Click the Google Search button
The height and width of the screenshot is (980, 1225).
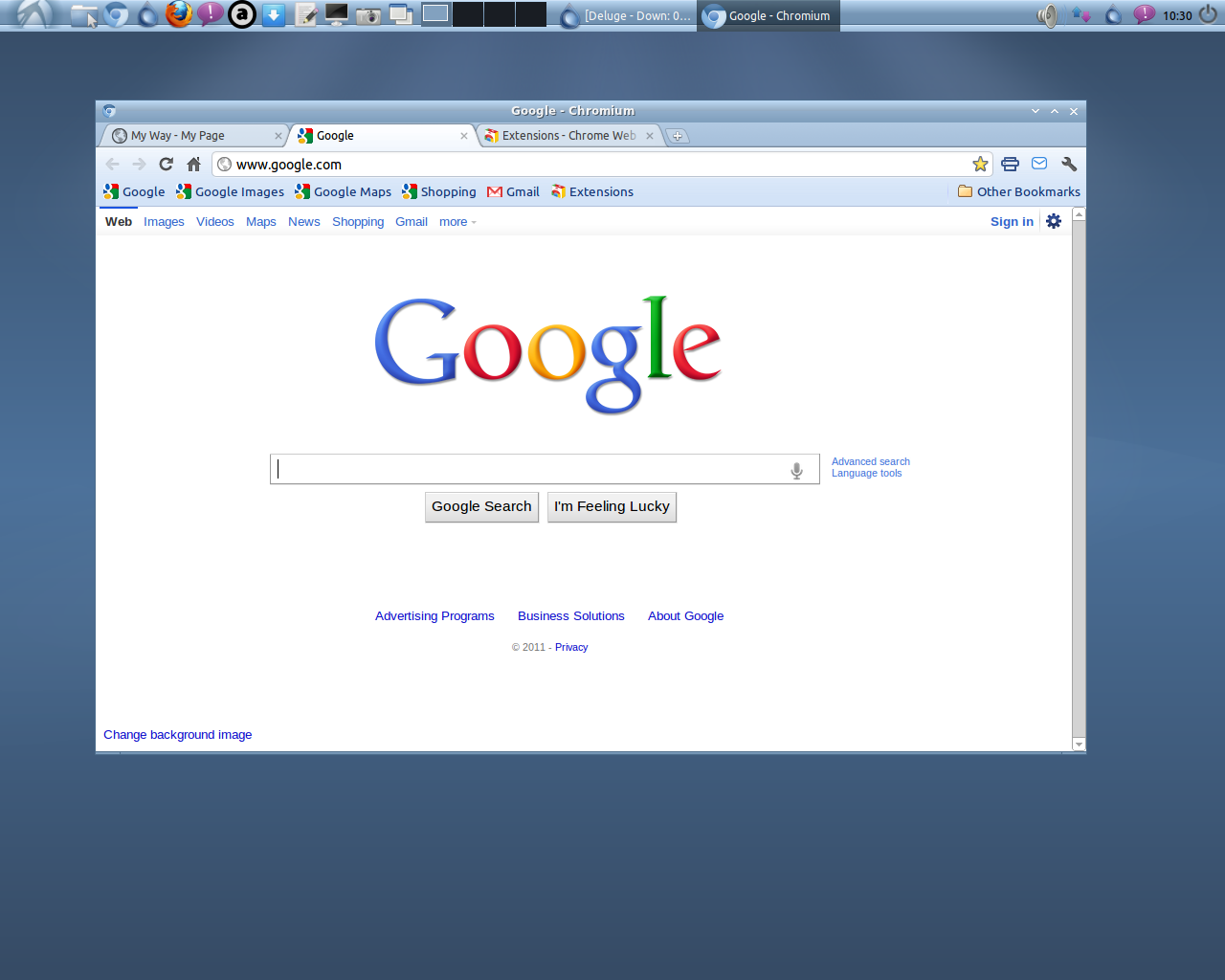pyautogui.click(x=481, y=506)
